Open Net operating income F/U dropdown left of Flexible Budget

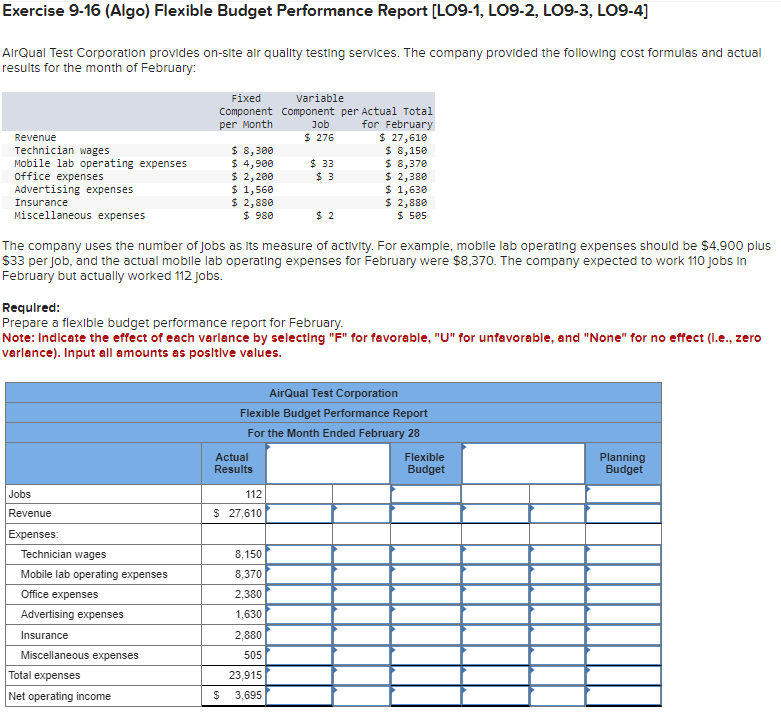pyautogui.click(x=362, y=696)
